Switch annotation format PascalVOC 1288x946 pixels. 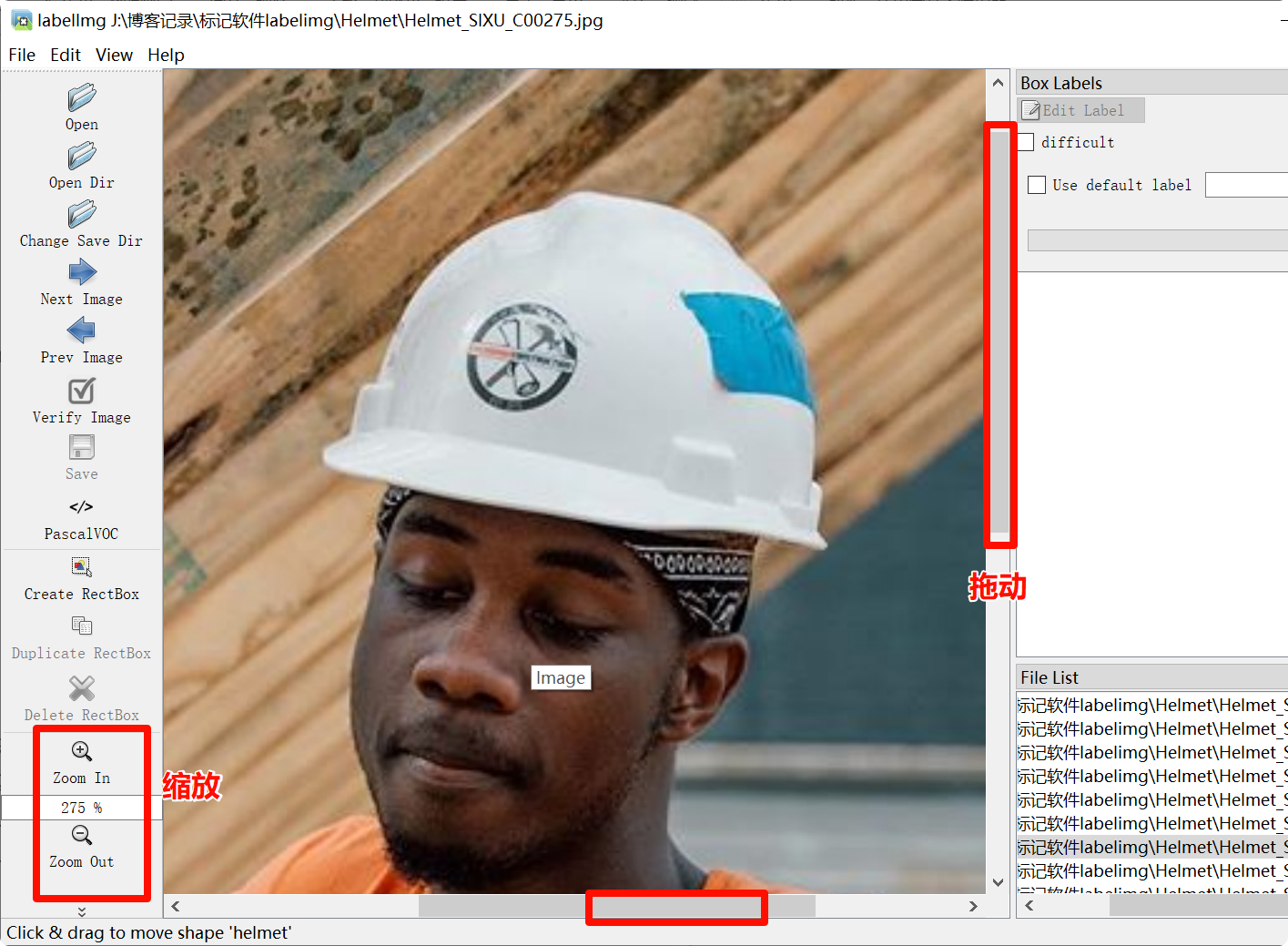(81, 518)
